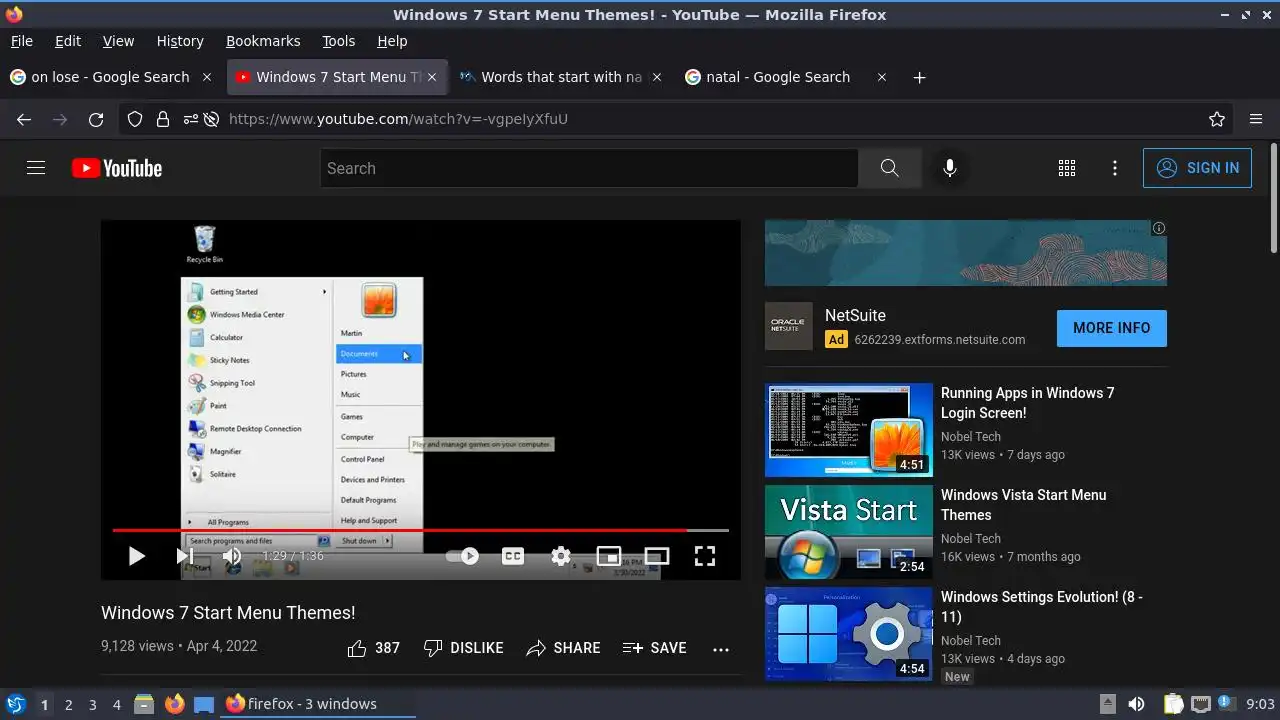Open the File menu
This screenshot has width=1280, height=720.
pyautogui.click(x=21, y=41)
